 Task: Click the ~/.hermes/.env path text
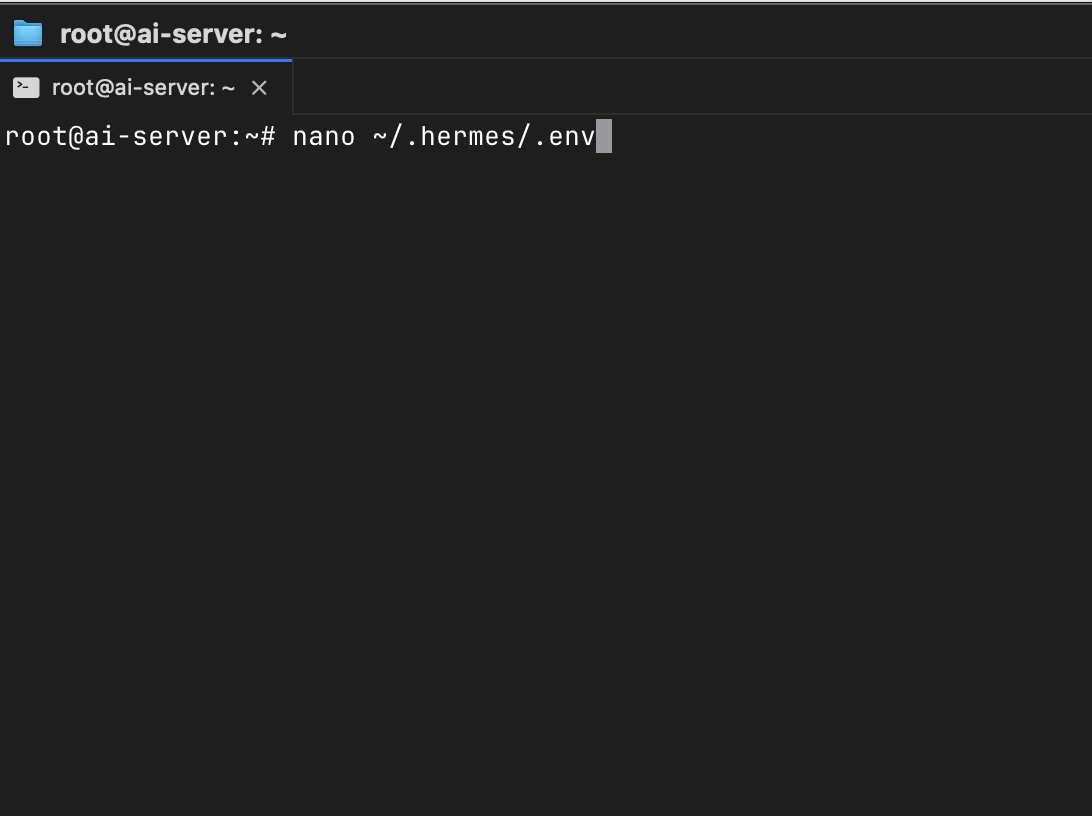(x=484, y=136)
